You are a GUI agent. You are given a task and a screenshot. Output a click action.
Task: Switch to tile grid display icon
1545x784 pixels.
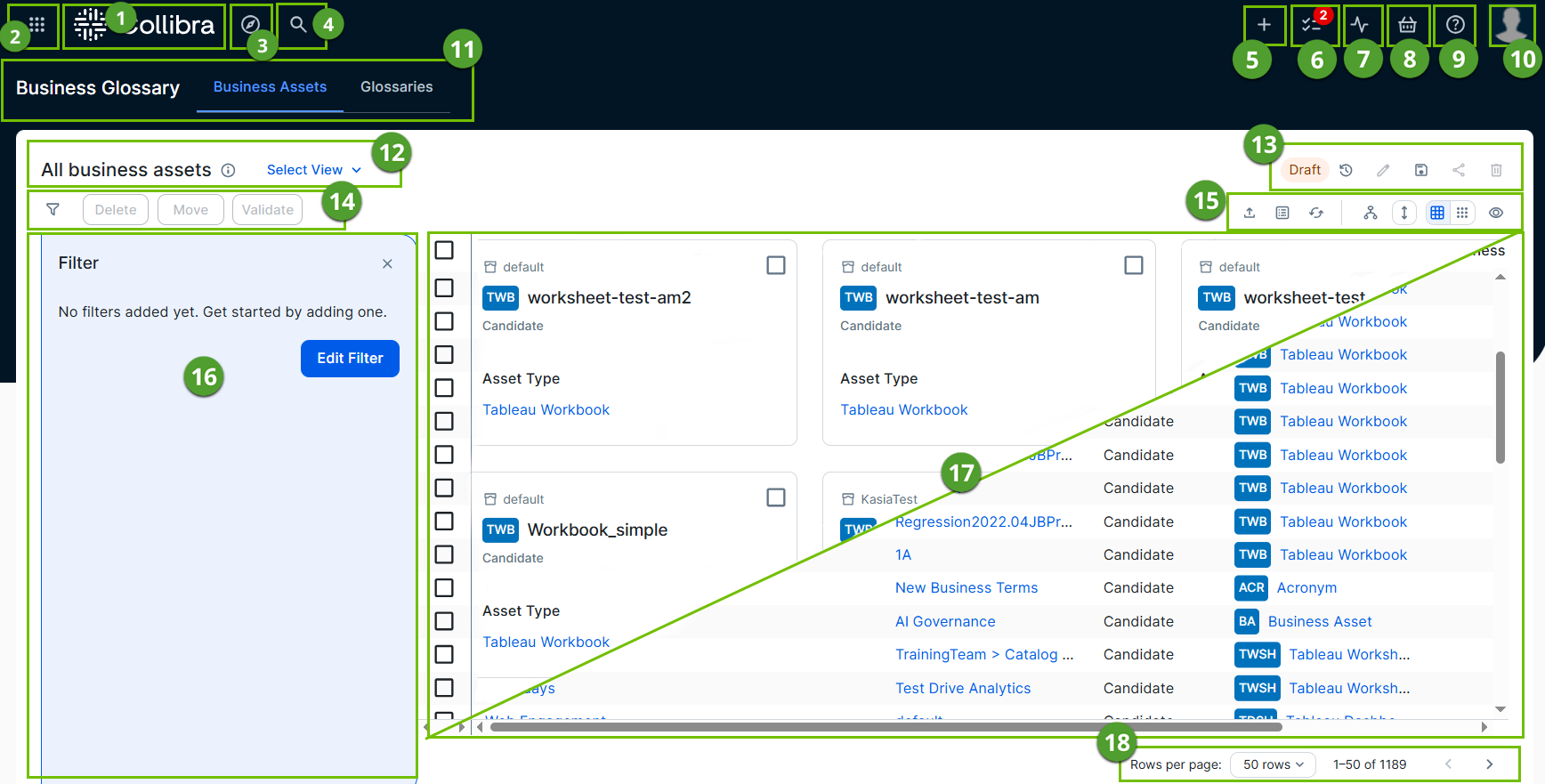(x=1462, y=213)
